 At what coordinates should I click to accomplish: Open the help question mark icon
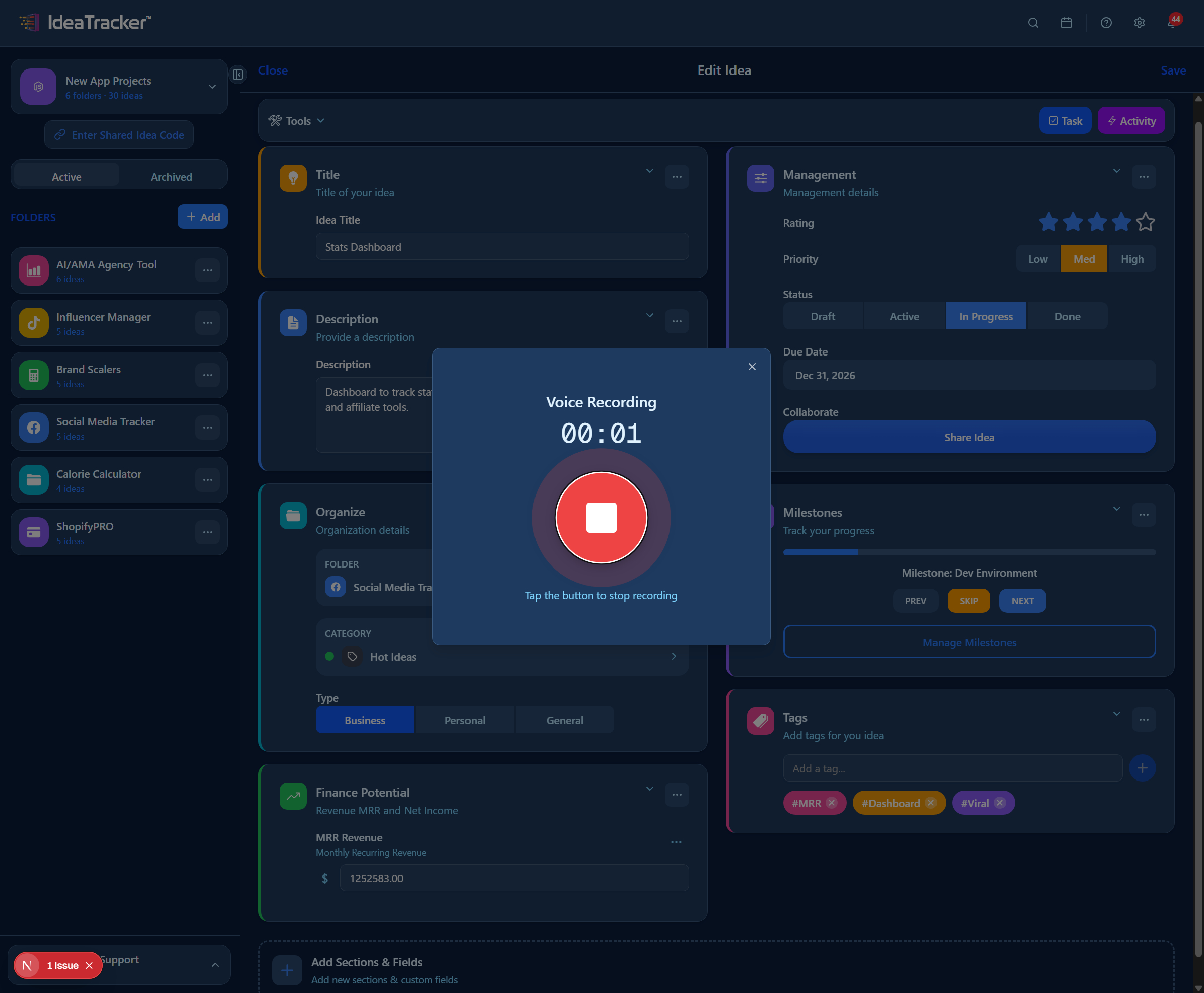pyautogui.click(x=1106, y=23)
